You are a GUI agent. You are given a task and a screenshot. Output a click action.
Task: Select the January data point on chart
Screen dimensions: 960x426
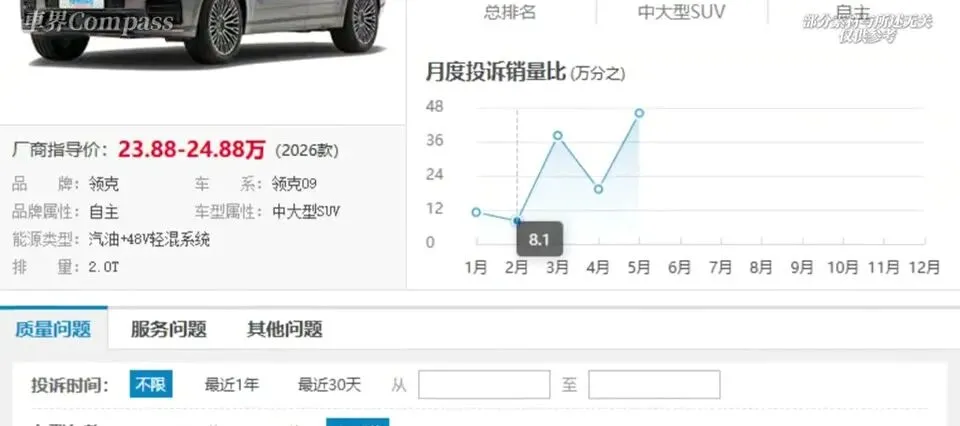[476, 212]
